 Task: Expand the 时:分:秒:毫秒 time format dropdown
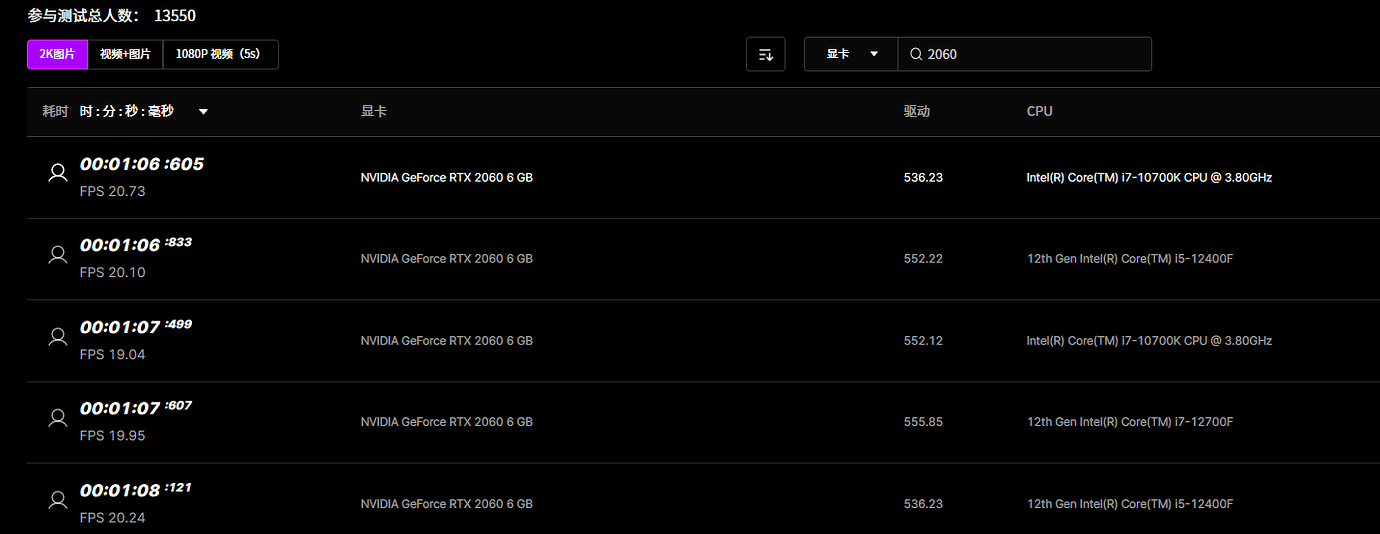tap(203, 111)
